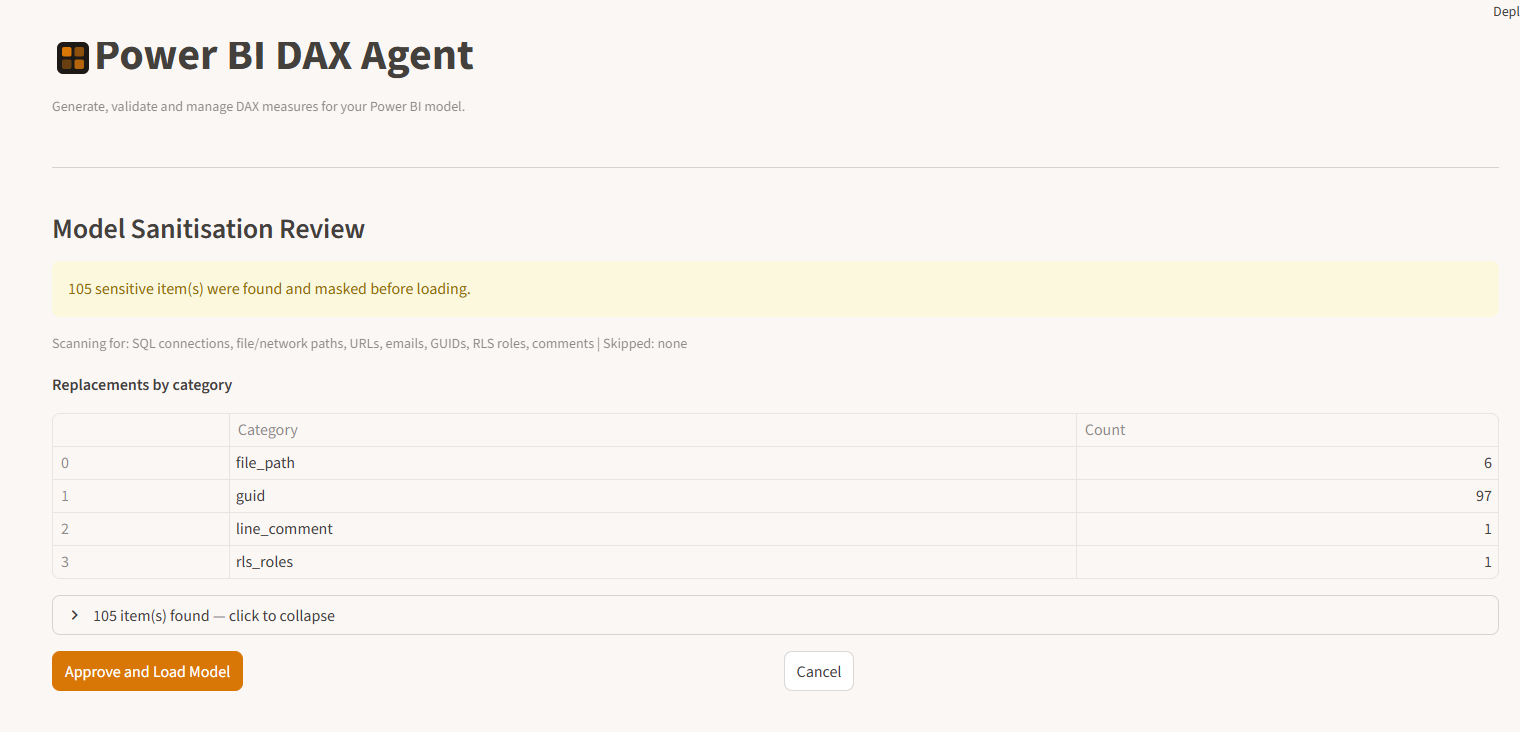The width and height of the screenshot is (1520, 732).
Task: Click the 'Scanning for' caption text
Action: tap(369, 344)
